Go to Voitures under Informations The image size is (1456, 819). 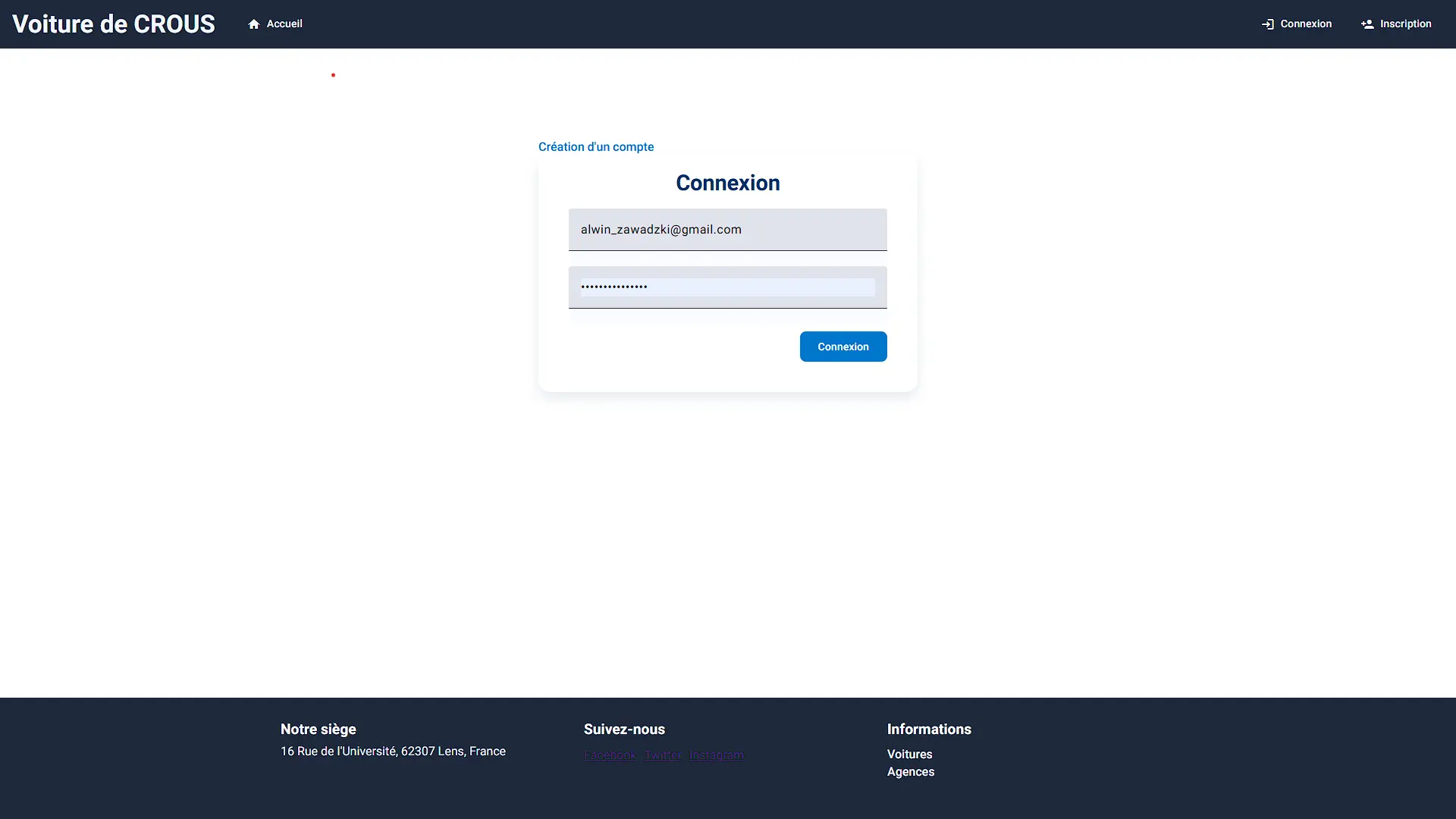click(909, 755)
